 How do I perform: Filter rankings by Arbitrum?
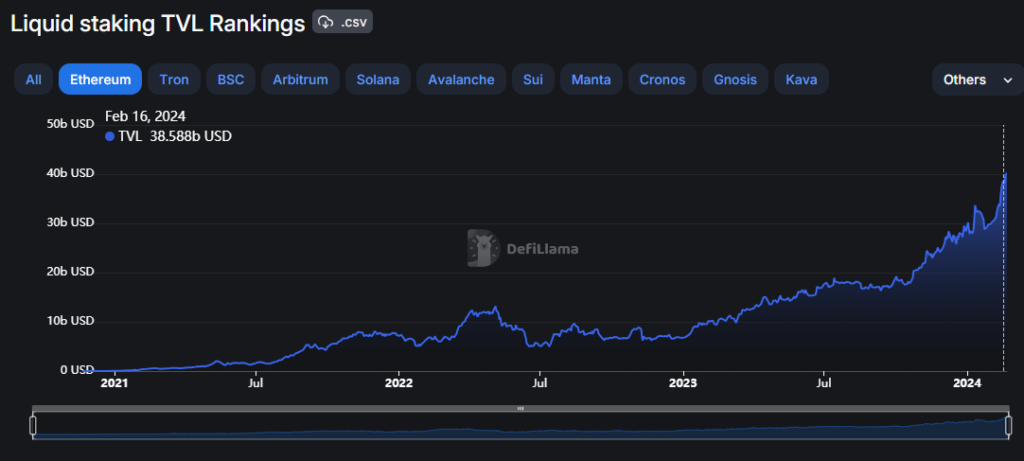[x=300, y=79]
